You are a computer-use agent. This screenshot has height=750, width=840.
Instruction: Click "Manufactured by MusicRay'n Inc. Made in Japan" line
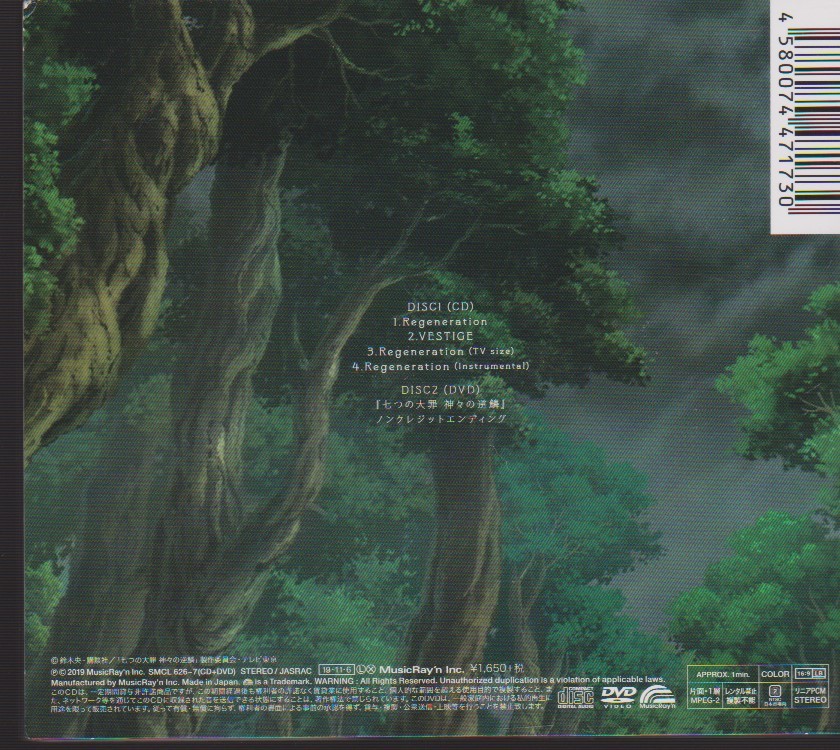(145, 682)
